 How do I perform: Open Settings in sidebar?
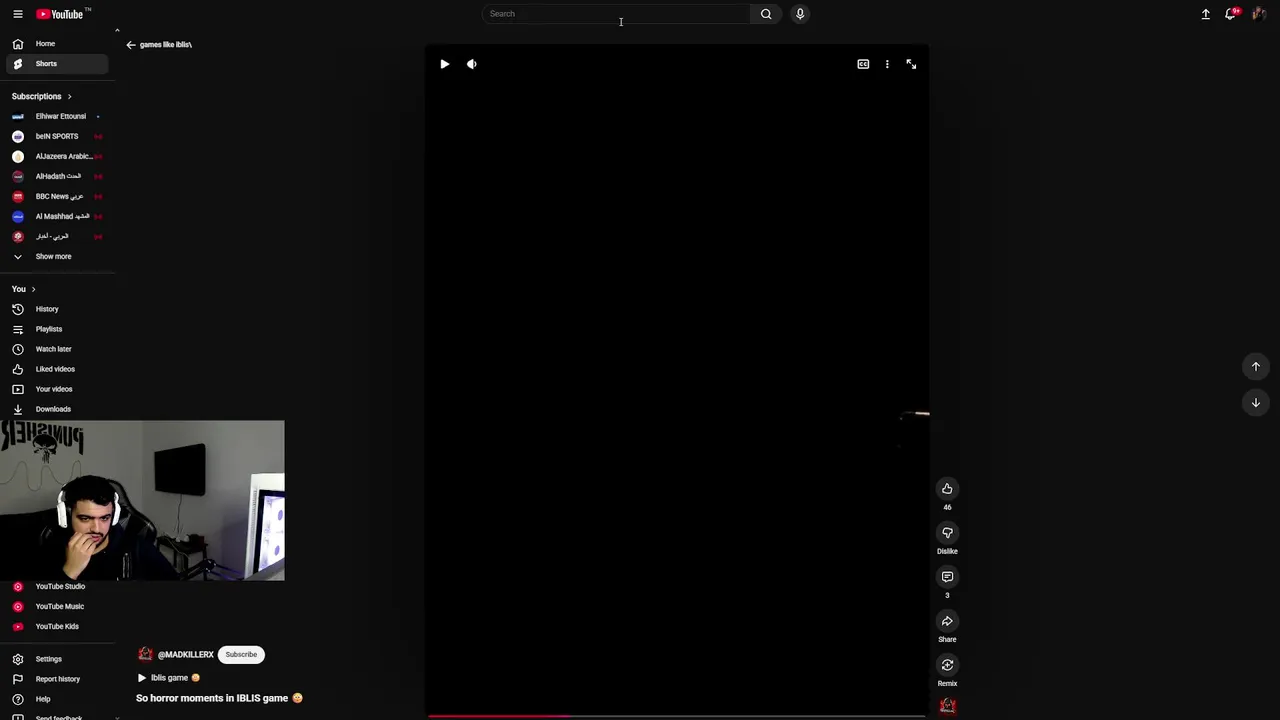pyautogui.click(x=56, y=659)
